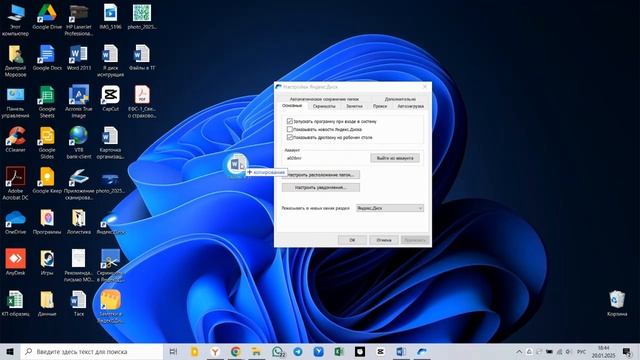The width and height of the screenshot is (640, 360).
Task: Select the Этот компьютер desktop icon
Action: 15,20
